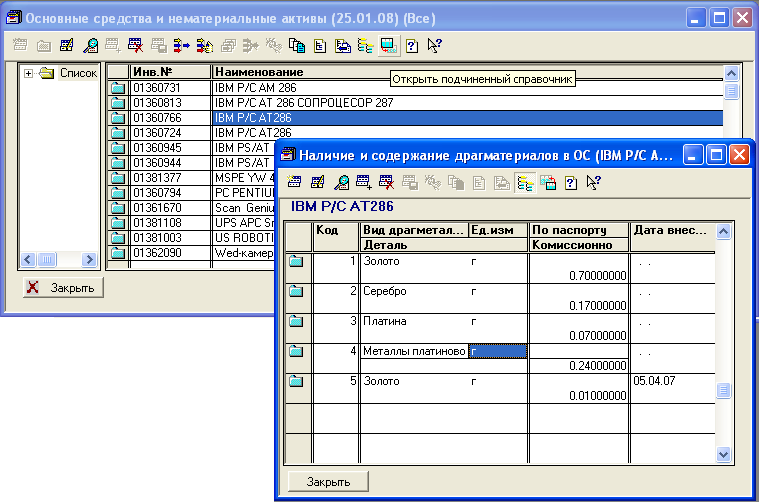Click the colored arrows icon with blue arrow

coord(182,46)
